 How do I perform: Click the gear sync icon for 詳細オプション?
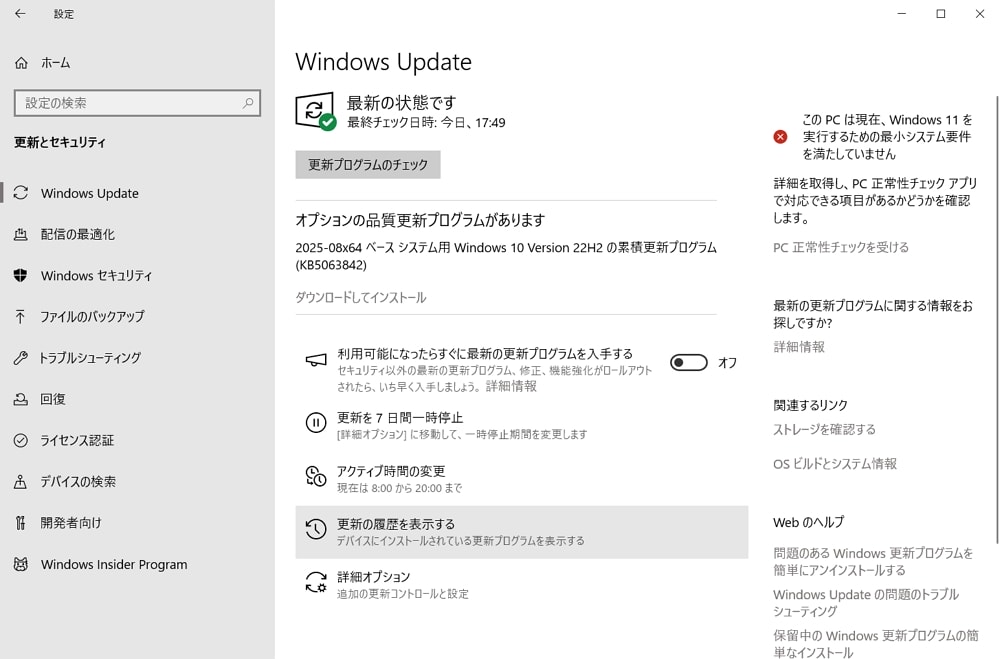tap(316, 582)
